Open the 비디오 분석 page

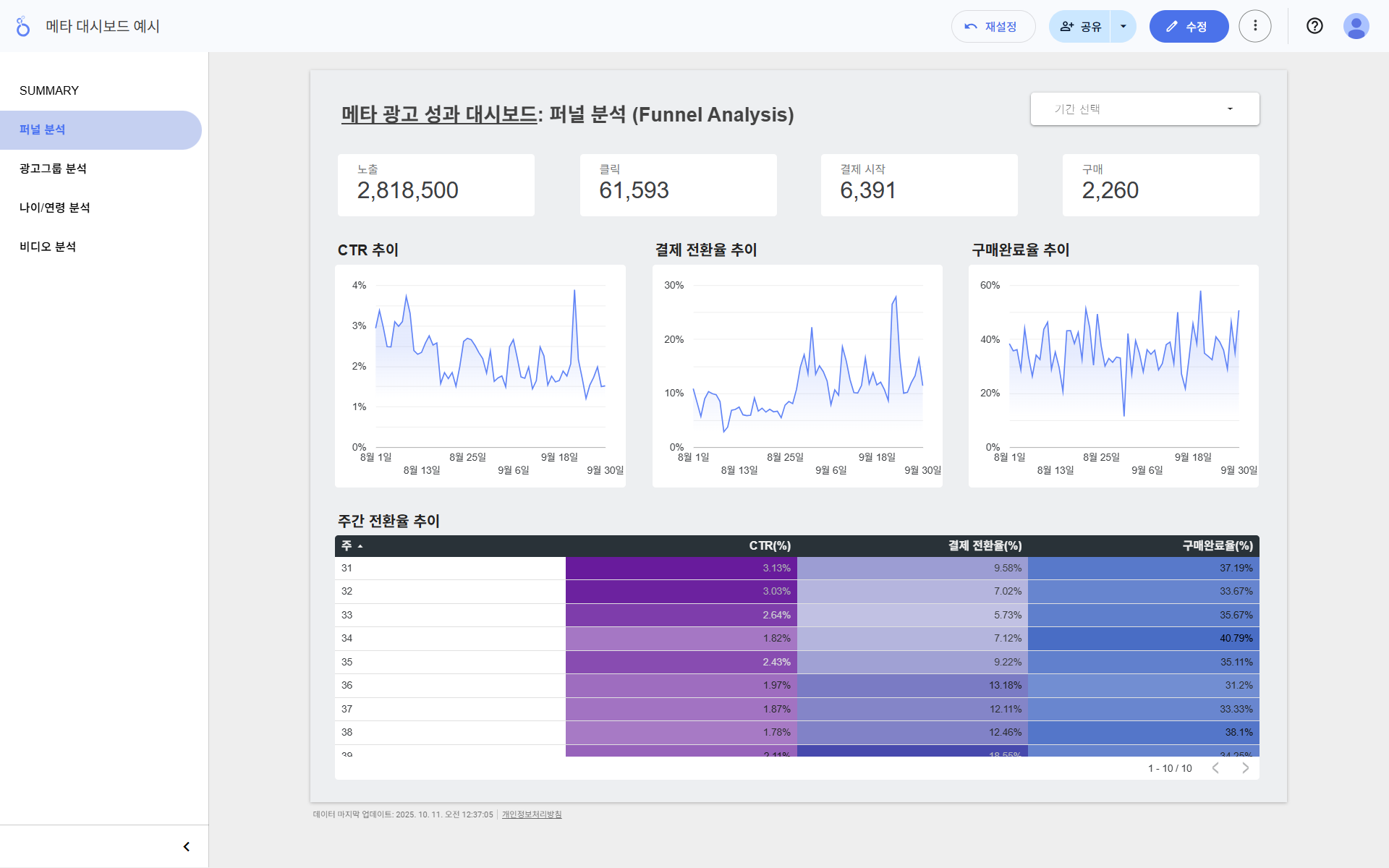tap(48, 247)
